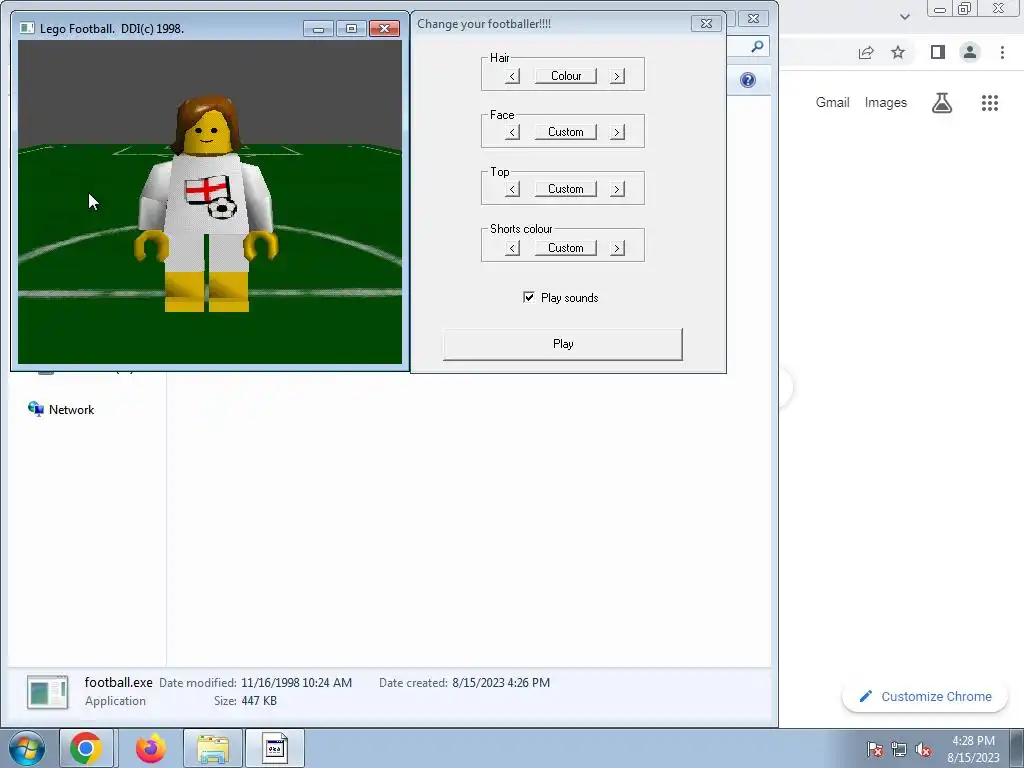The image size is (1024, 768).
Task: Maximize the Lego Football window
Action: pos(351,29)
